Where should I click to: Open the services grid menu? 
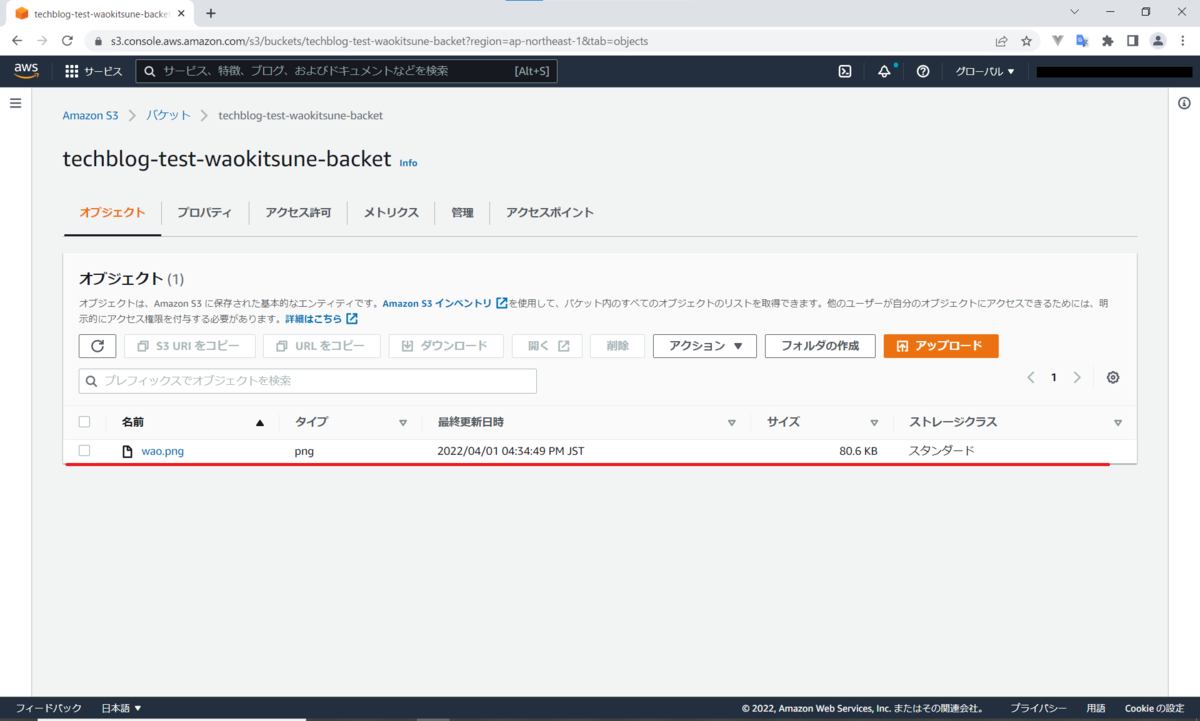94,71
